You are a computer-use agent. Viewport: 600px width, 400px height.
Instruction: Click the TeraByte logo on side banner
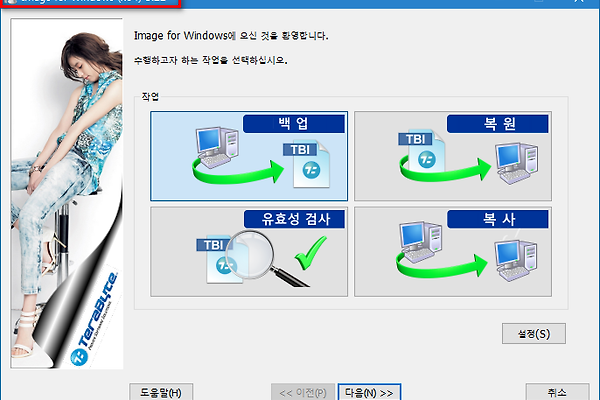point(96,320)
